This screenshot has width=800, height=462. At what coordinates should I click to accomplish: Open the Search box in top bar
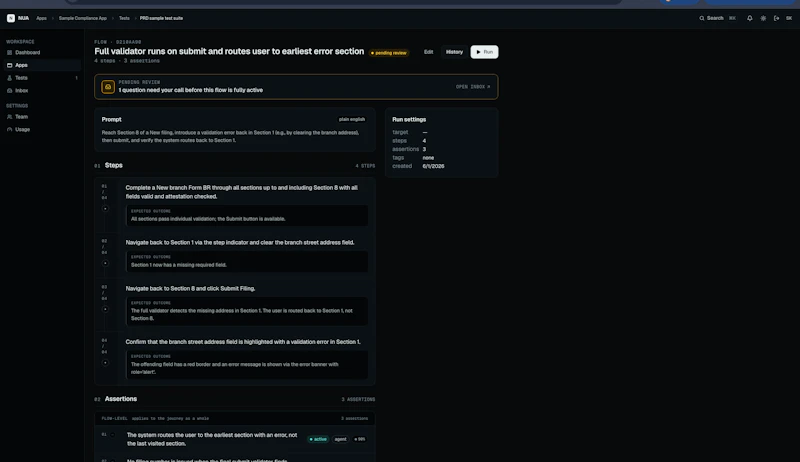[x=717, y=18]
